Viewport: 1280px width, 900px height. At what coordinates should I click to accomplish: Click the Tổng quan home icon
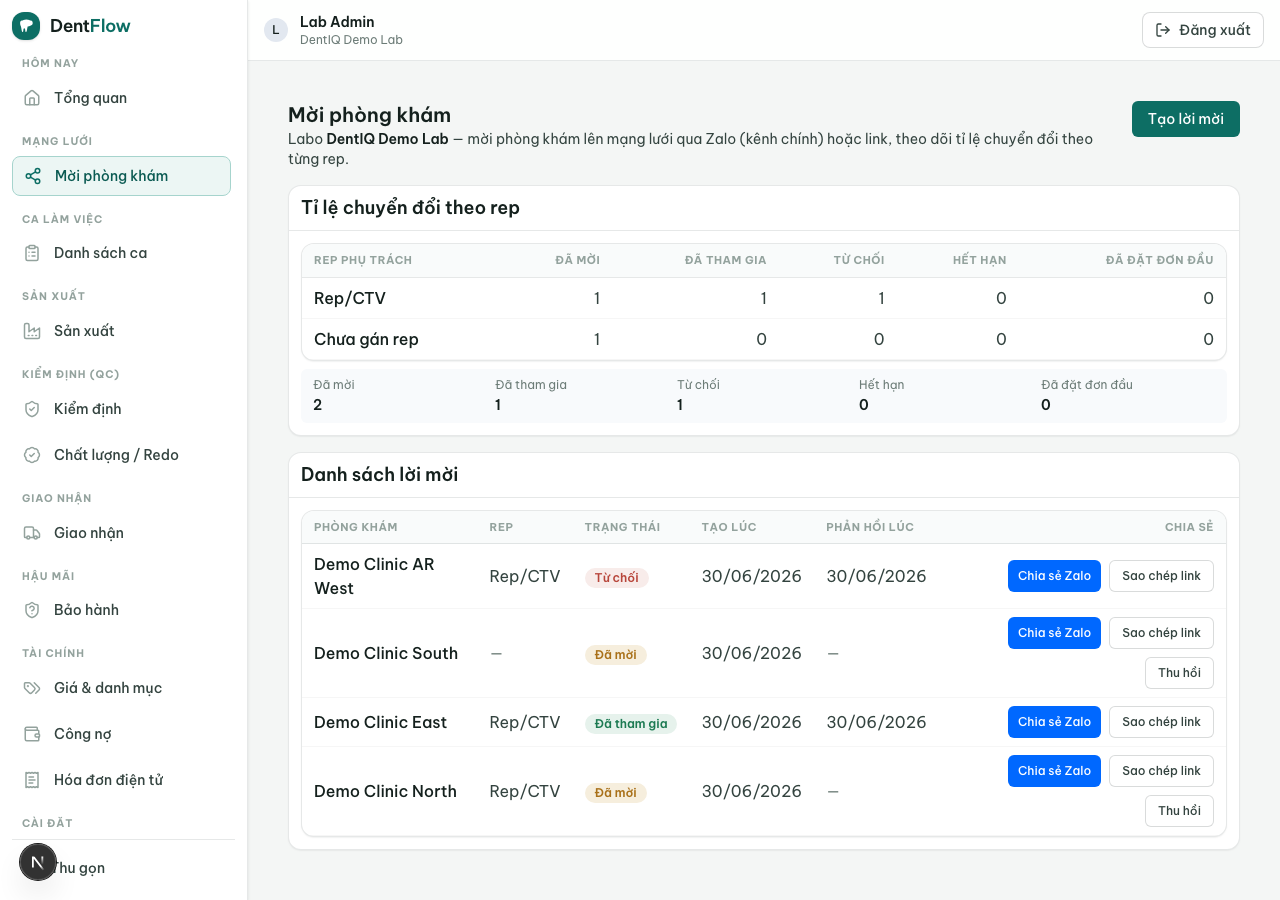pyautogui.click(x=32, y=98)
